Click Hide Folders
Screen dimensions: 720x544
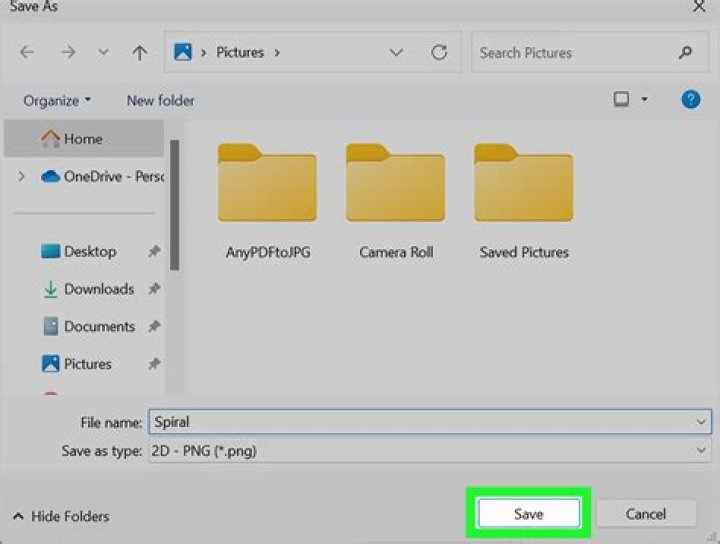(x=62, y=516)
